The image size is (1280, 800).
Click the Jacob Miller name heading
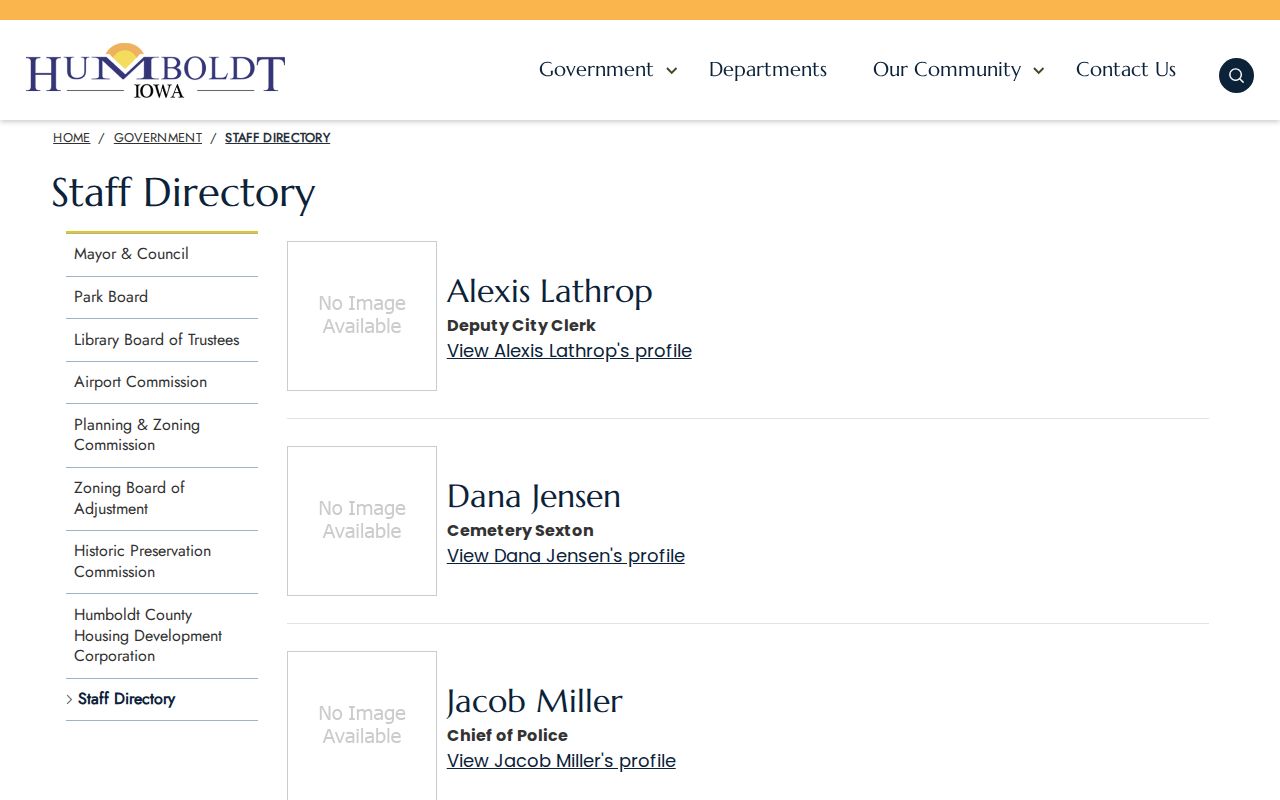535,701
